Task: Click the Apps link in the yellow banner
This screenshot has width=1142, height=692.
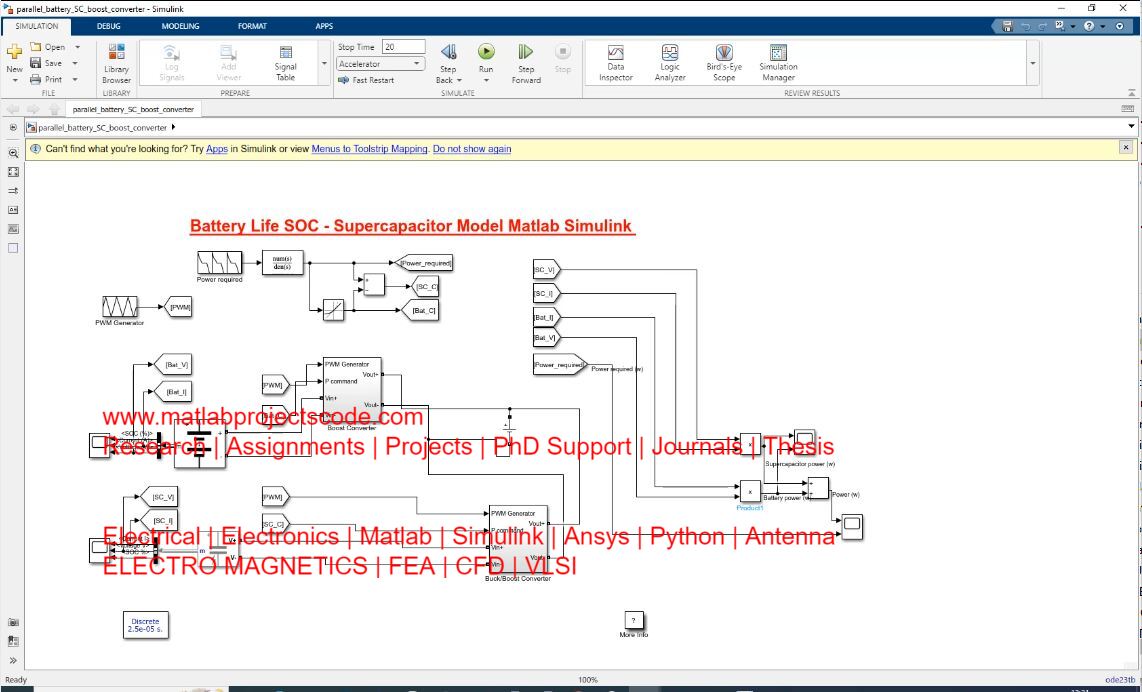Action: pos(217,149)
